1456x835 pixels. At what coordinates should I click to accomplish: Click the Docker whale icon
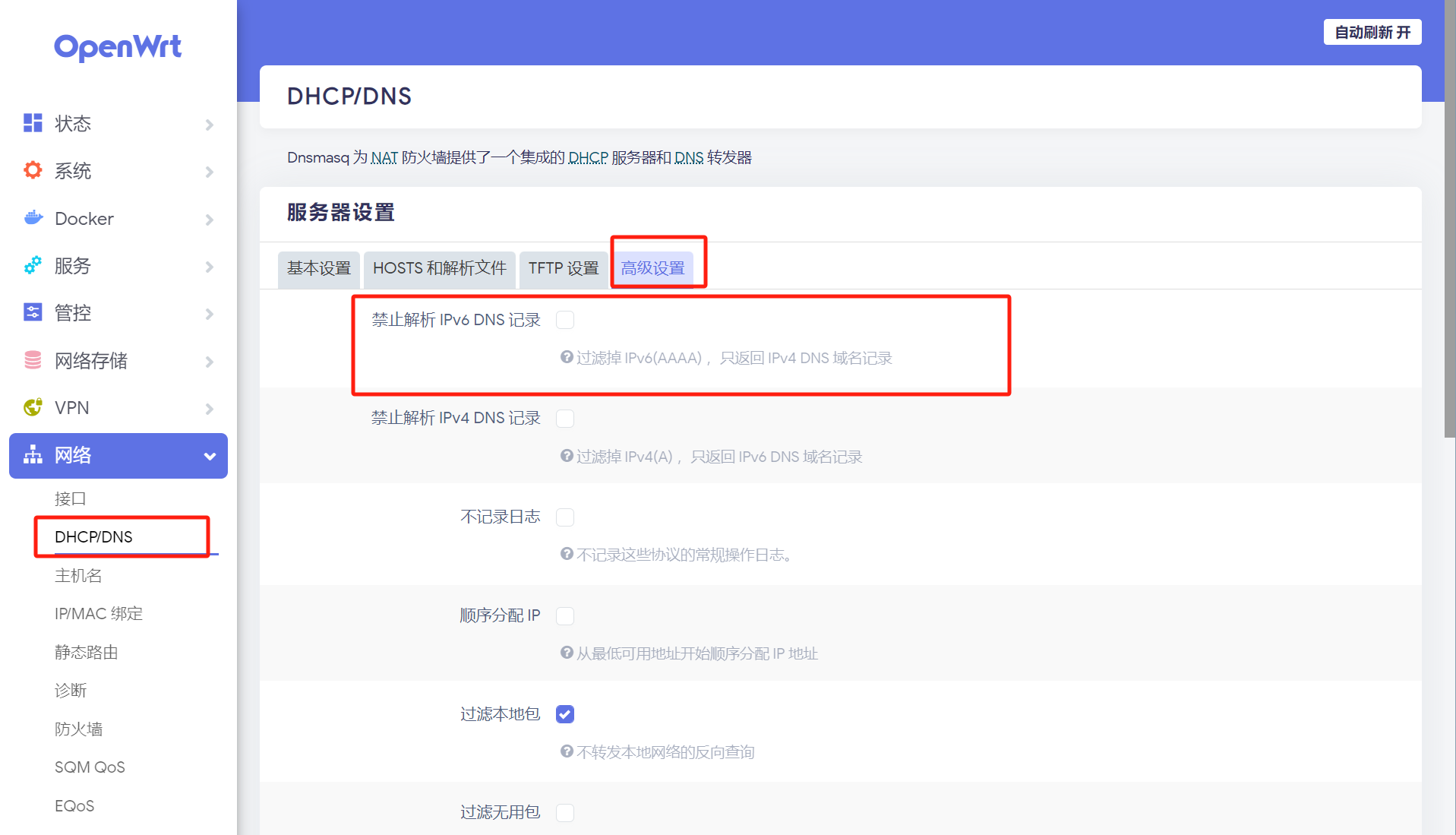33,218
